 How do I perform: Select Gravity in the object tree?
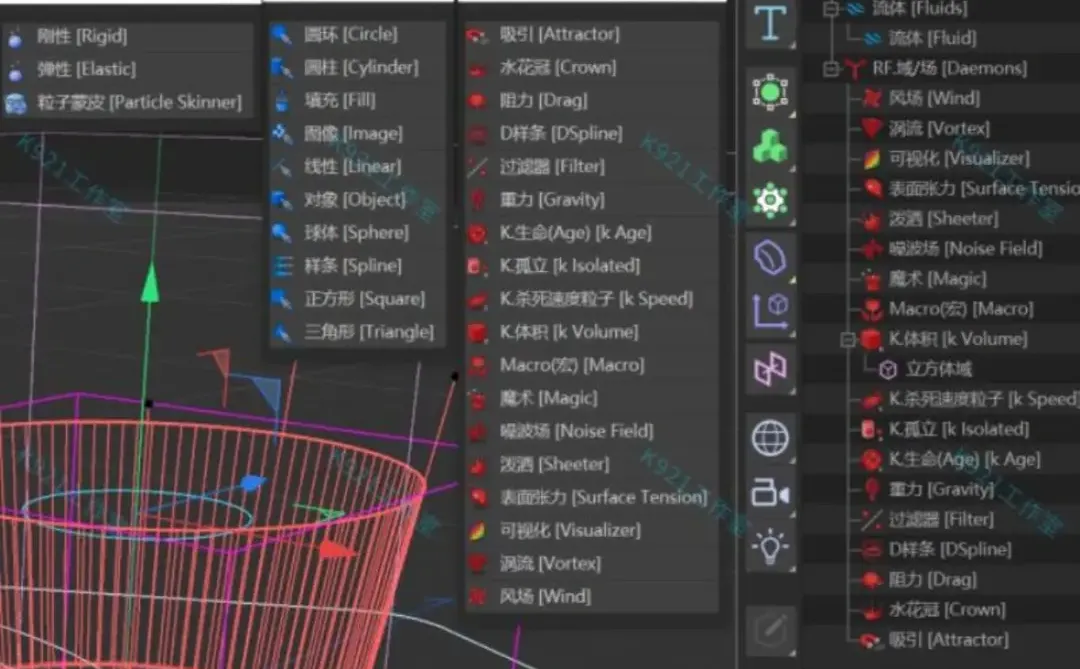point(940,489)
